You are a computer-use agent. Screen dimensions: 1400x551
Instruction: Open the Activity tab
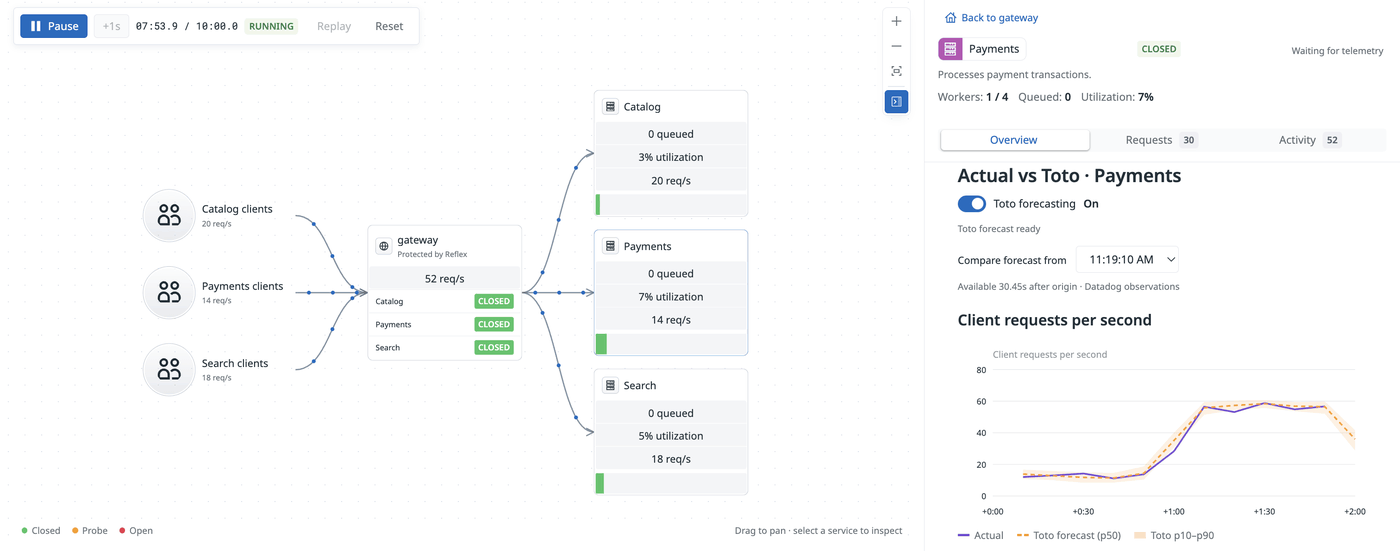coord(1309,140)
